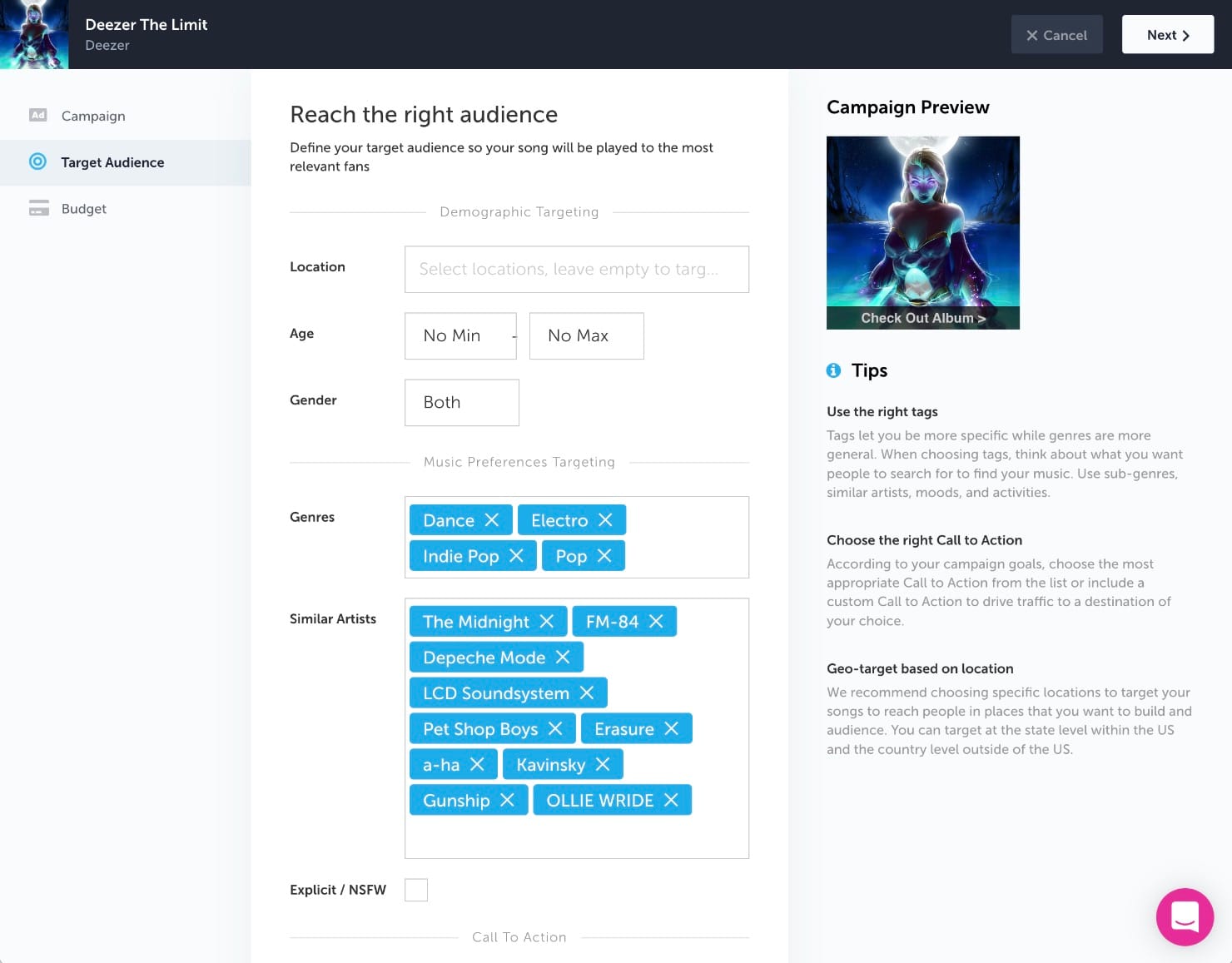
Task: Remove the Electro genre tag
Action: 605,520
